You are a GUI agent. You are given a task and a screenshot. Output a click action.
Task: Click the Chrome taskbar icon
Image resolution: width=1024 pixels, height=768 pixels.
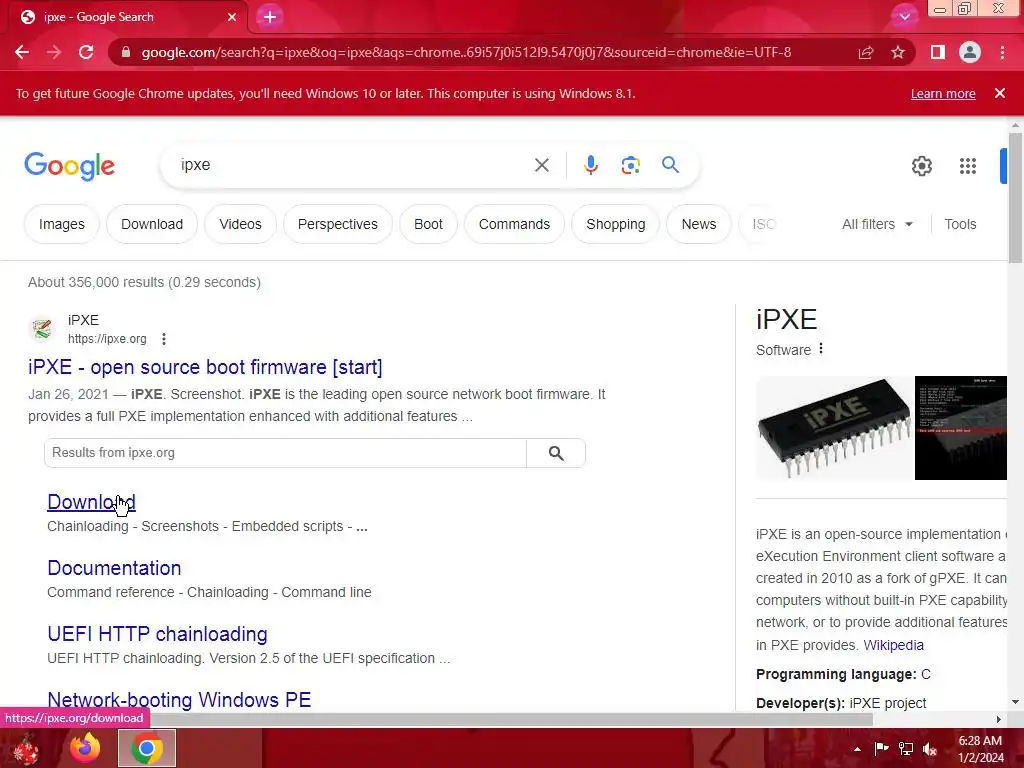point(147,748)
